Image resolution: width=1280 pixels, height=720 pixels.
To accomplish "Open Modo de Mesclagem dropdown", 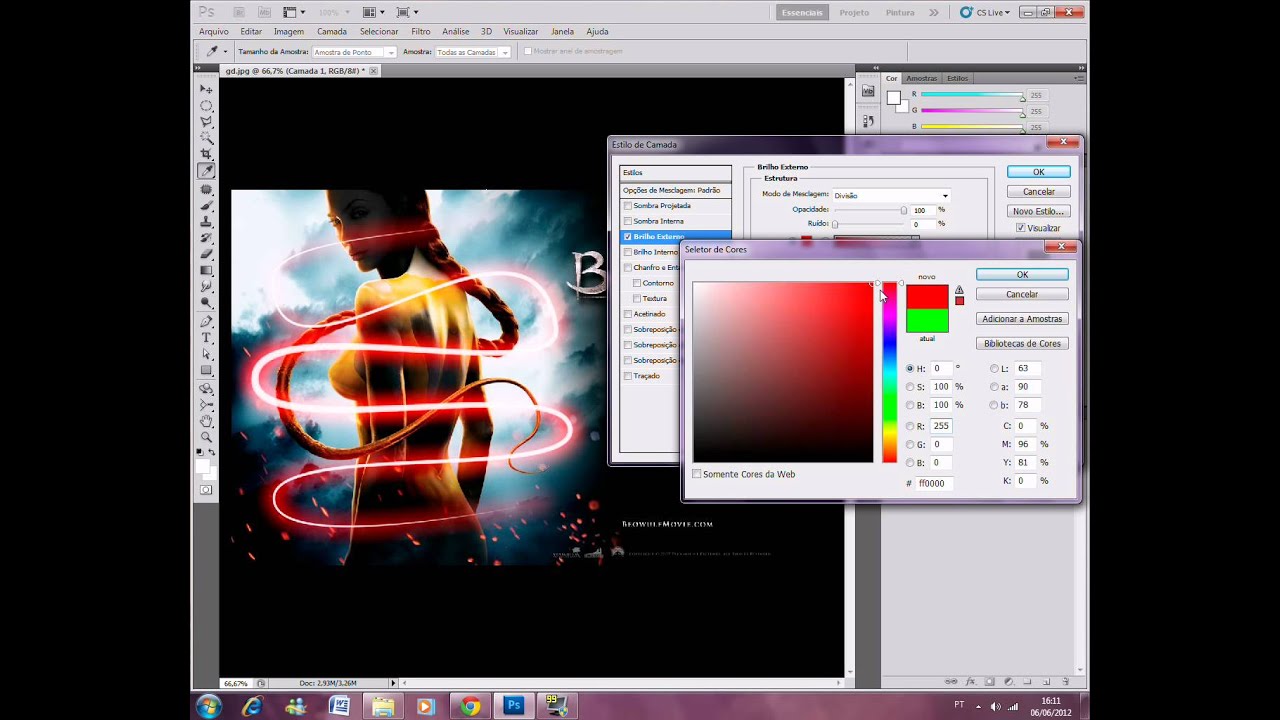I will click(891, 196).
